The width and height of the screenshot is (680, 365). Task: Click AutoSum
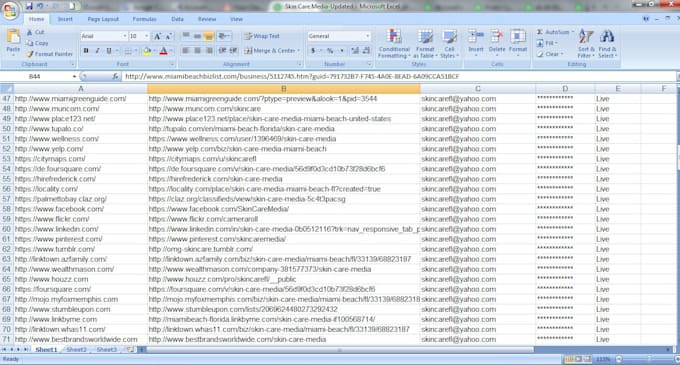pos(552,33)
